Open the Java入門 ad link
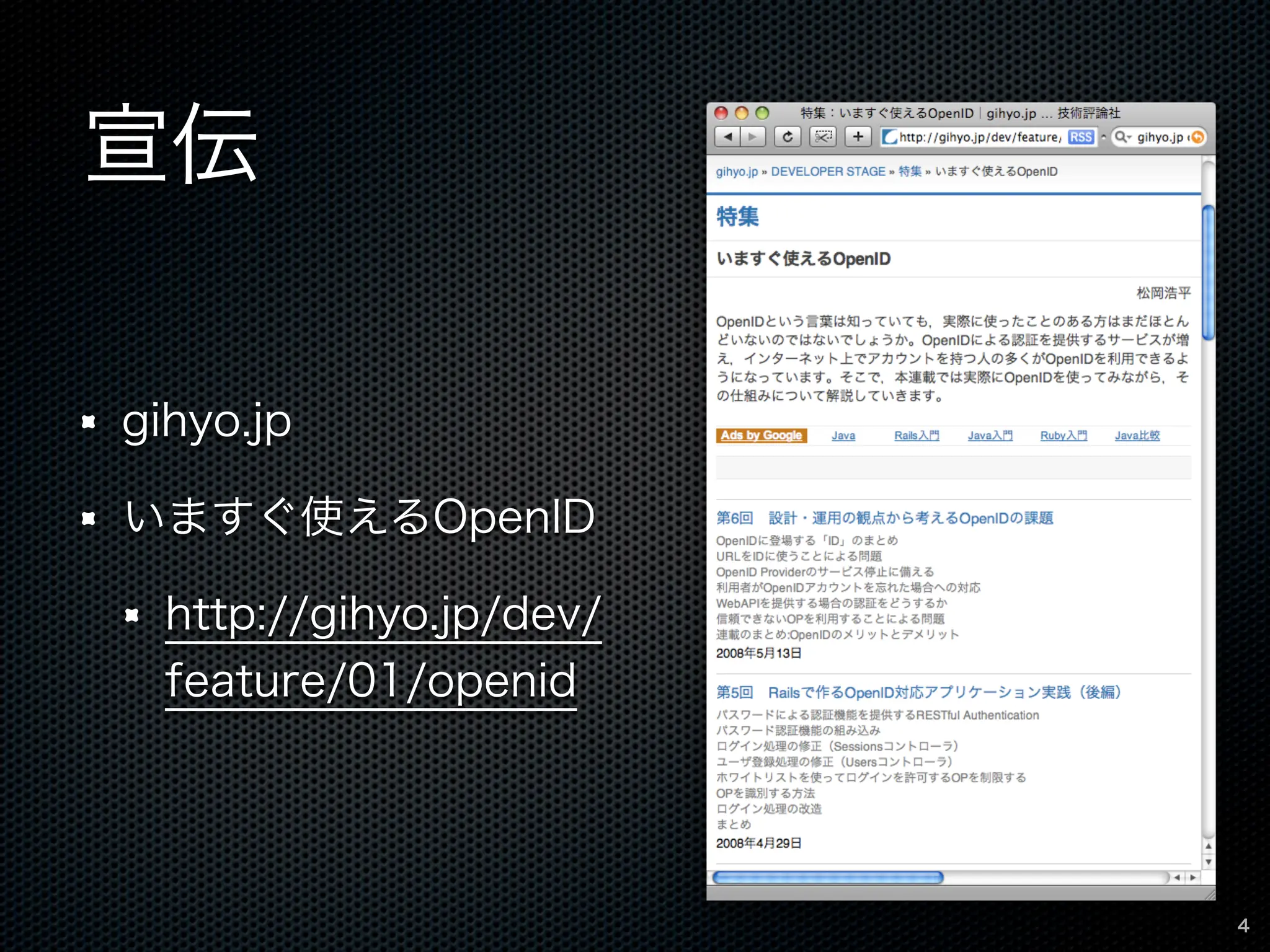Screen dimensions: 1270x952 (990, 436)
